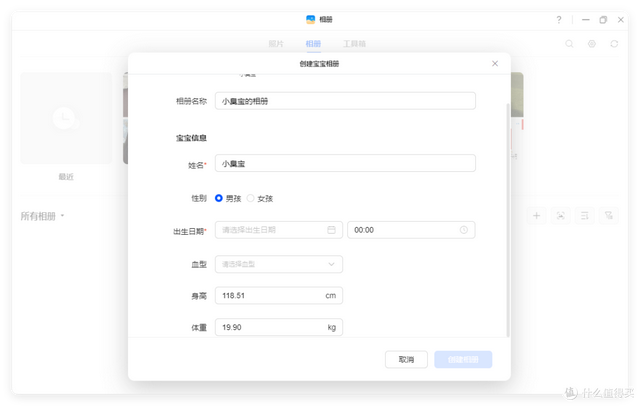
Task: Open the 血型 dropdown
Action: click(x=279, y=264)
